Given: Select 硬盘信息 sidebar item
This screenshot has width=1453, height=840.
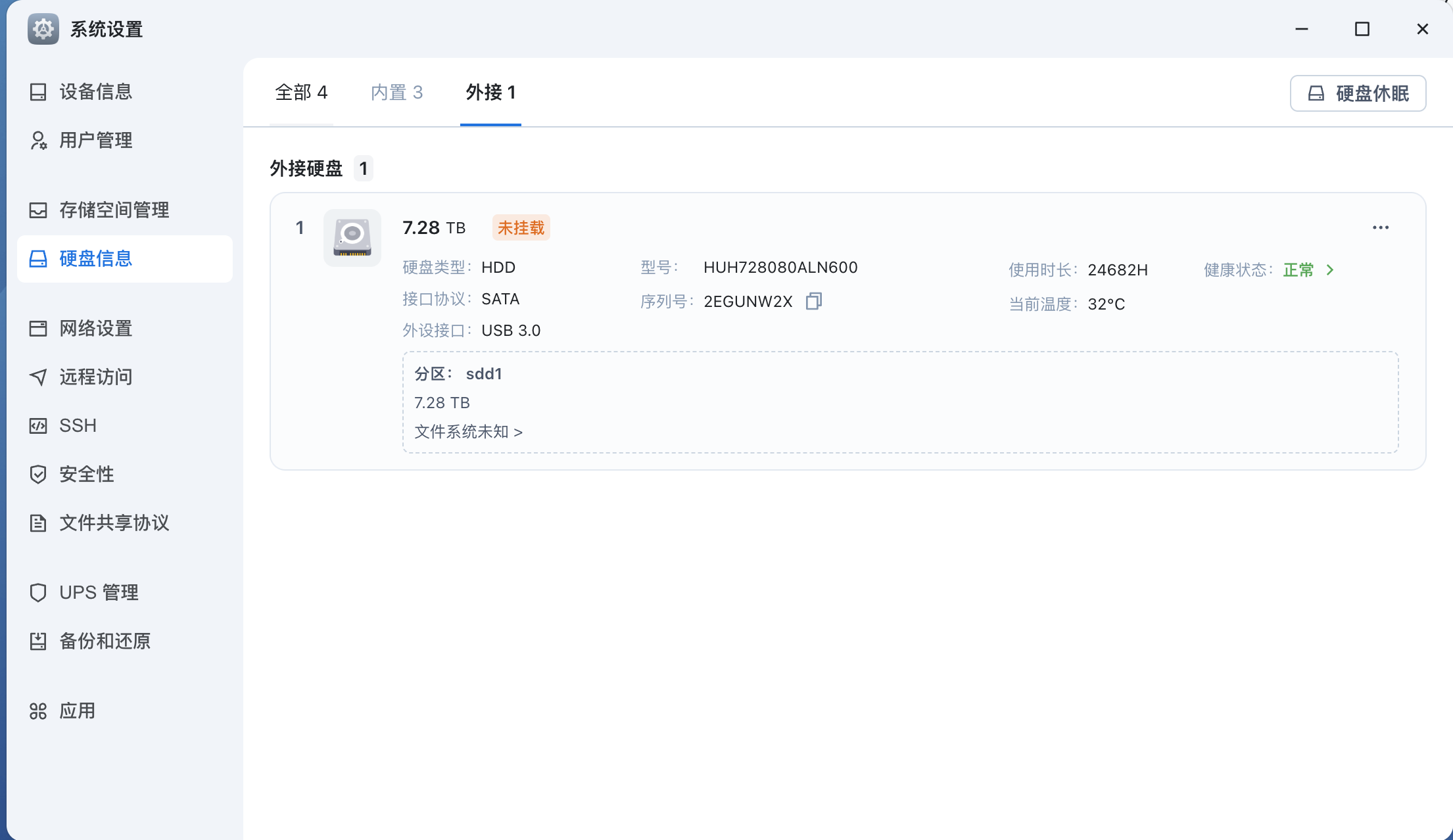Looking at the screenshot, I should tap(125, 258).
